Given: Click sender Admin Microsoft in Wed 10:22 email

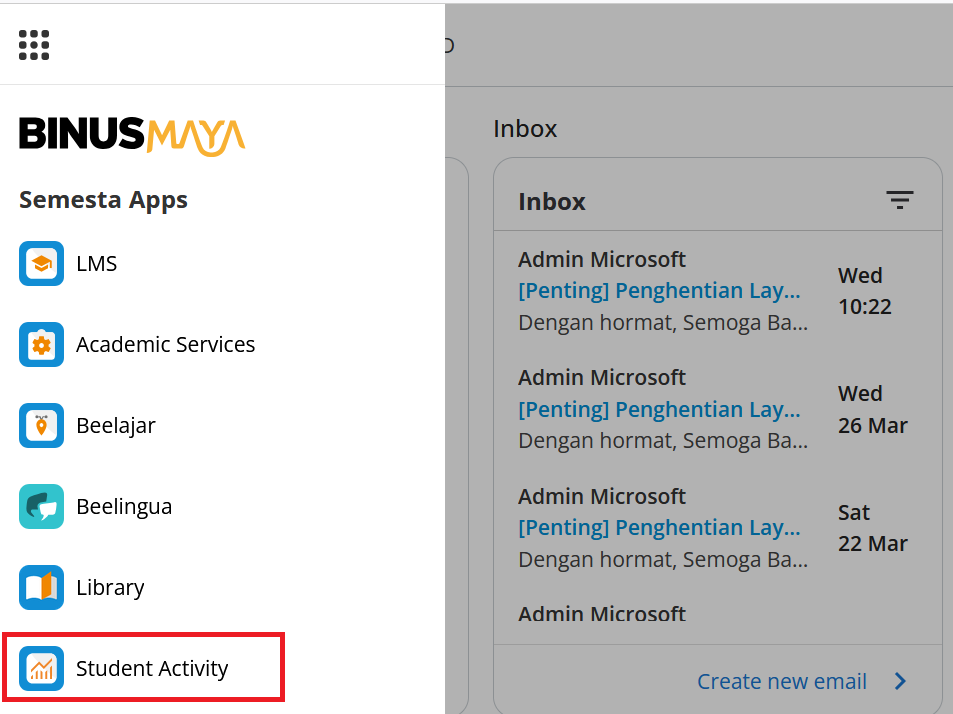Looking at the screenshot, I should click(x=602, y=259).
